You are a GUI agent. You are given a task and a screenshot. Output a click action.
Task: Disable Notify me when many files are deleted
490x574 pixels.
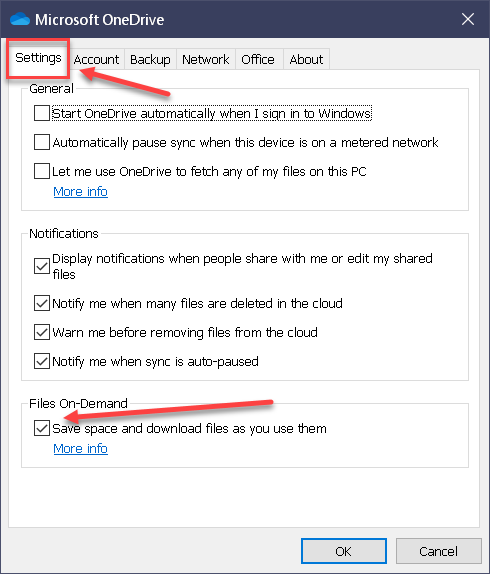coord(42,303)
